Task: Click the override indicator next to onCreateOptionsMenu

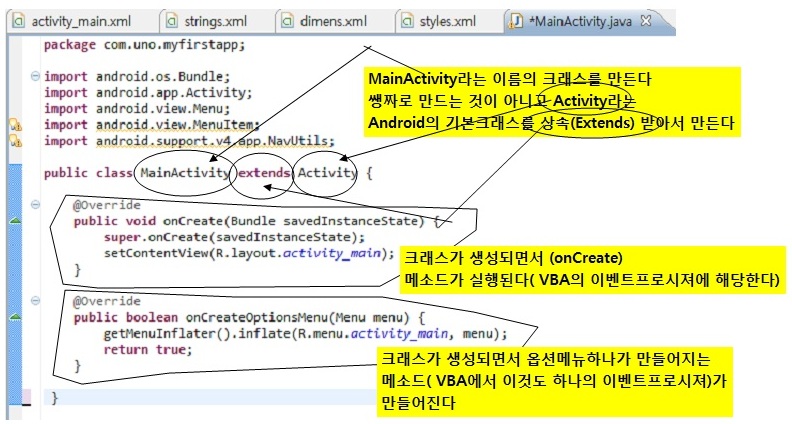Action: pos(16,317)
